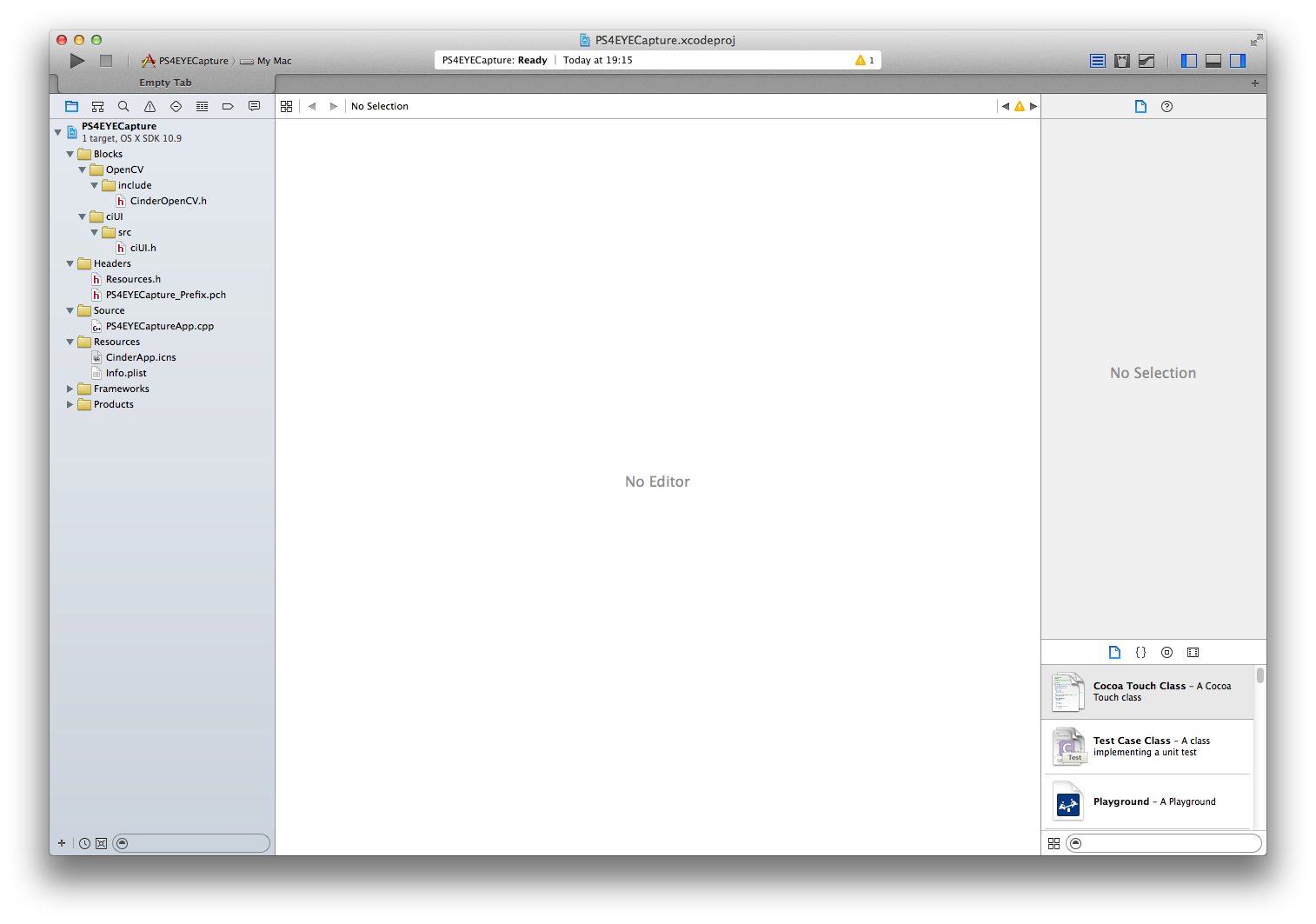Show the Quick Help inspector

(1166, 106)
